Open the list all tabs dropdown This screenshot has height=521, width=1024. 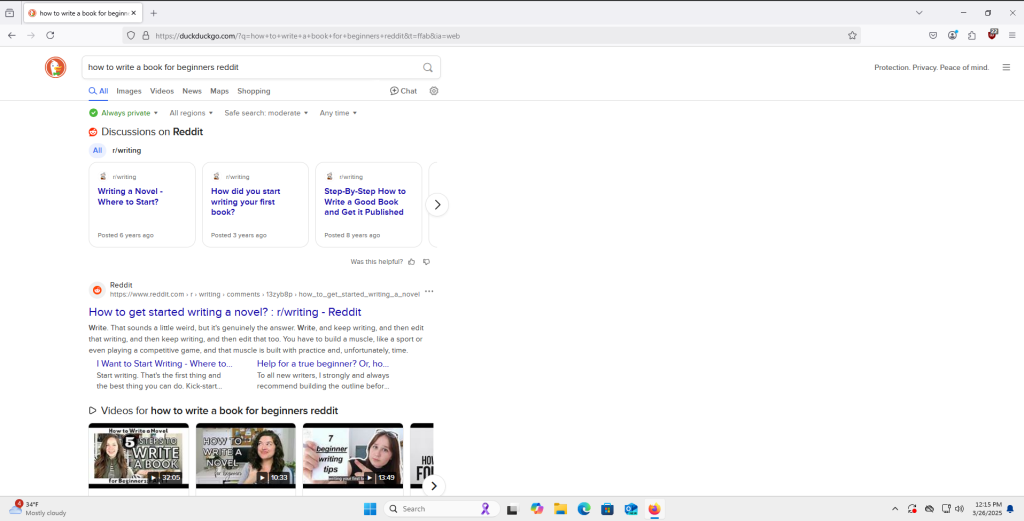coord(919,12)
